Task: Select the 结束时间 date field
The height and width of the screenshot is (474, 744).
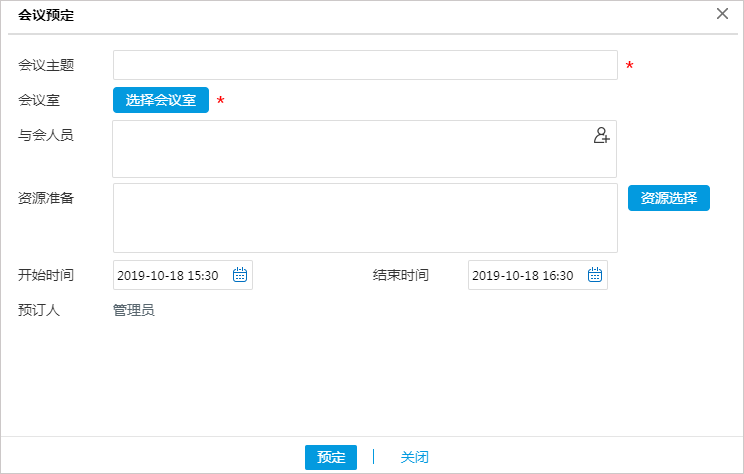Action: (524, 275)
